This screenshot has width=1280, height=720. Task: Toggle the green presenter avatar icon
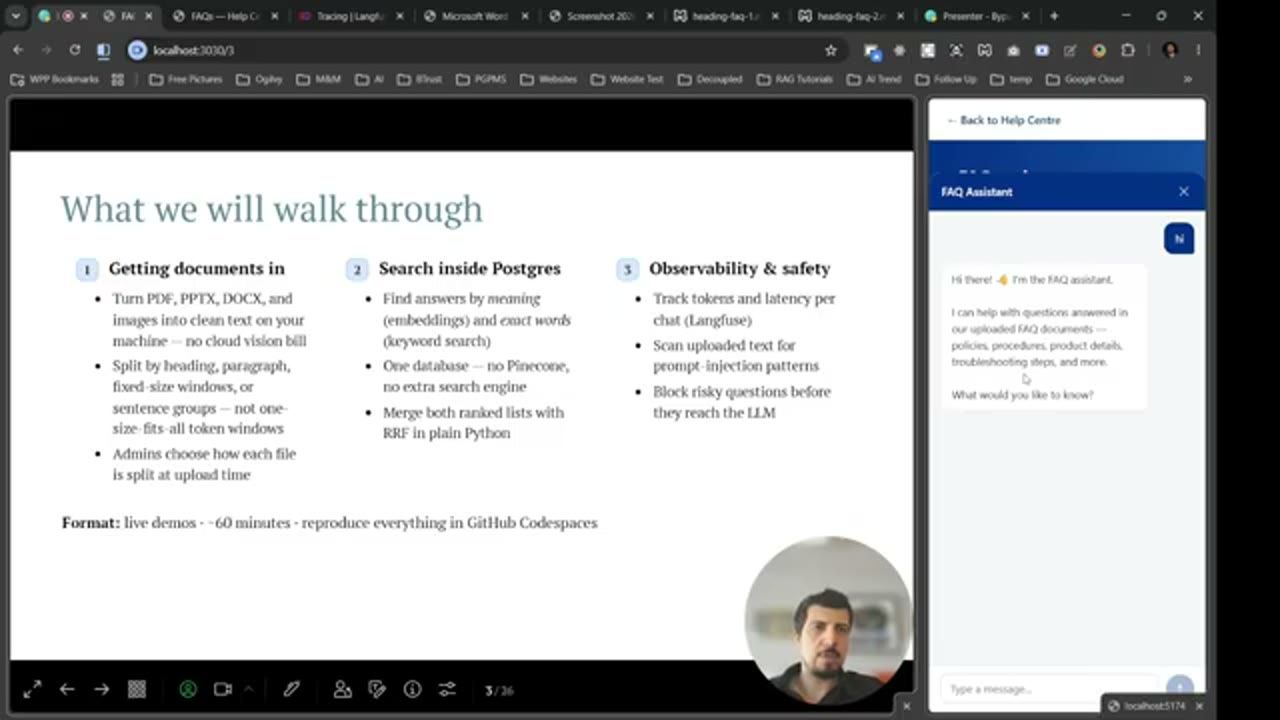point(188,689)
